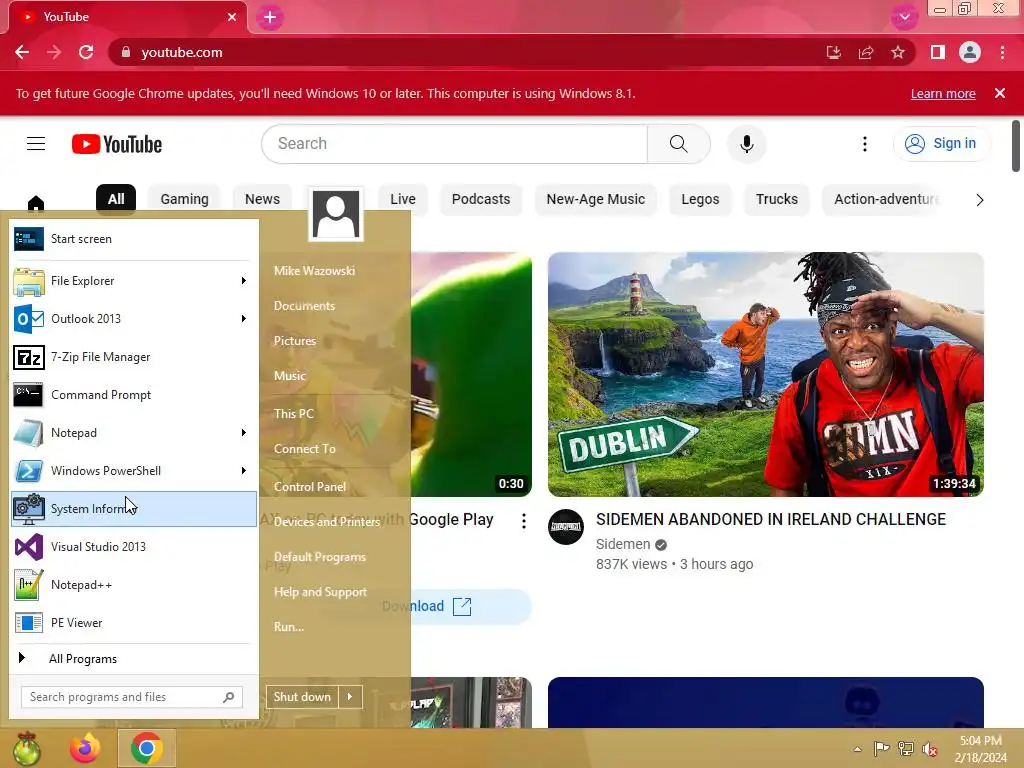Image resolution: width=1024 pixels, height=768 pixels.
Task: Open Chrome side panel icon
Action: (938, 52)
